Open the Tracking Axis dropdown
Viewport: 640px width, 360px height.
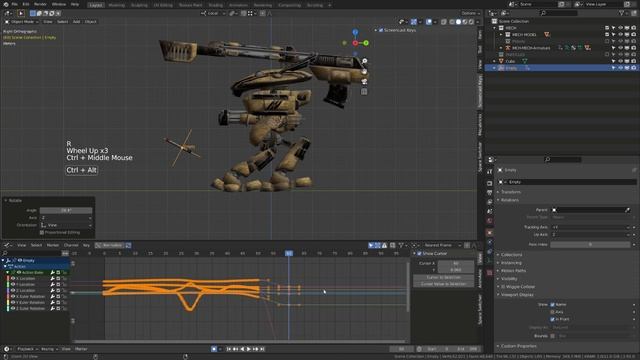pos(590,227)
